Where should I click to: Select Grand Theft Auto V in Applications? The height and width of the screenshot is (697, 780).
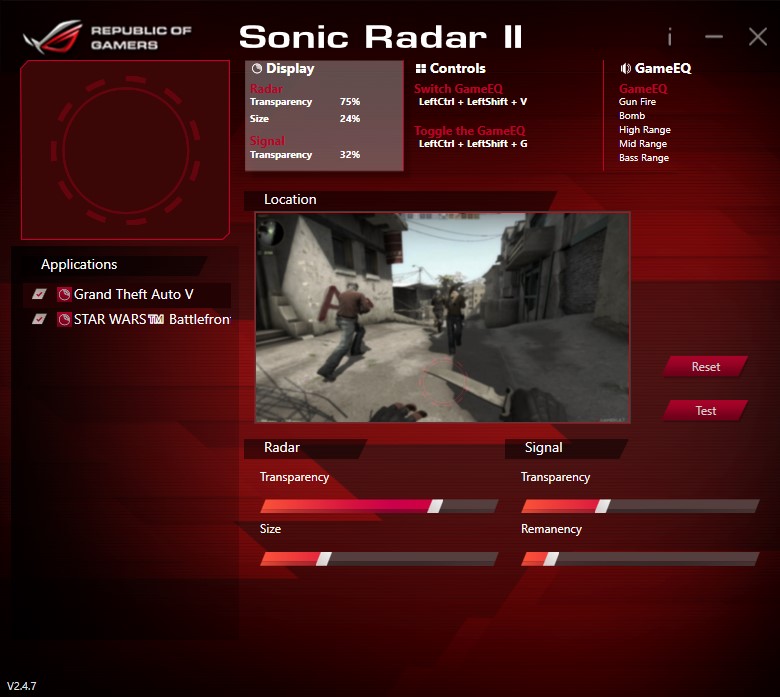(127, 295)
